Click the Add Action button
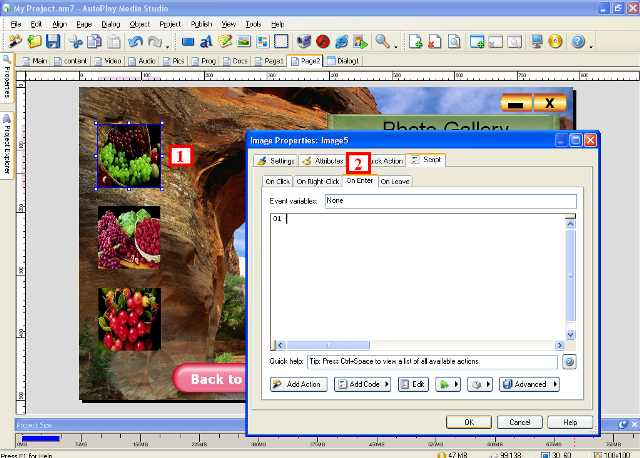Screen dimensions: 640x458 pyautogui.click(x=298, y=384)
